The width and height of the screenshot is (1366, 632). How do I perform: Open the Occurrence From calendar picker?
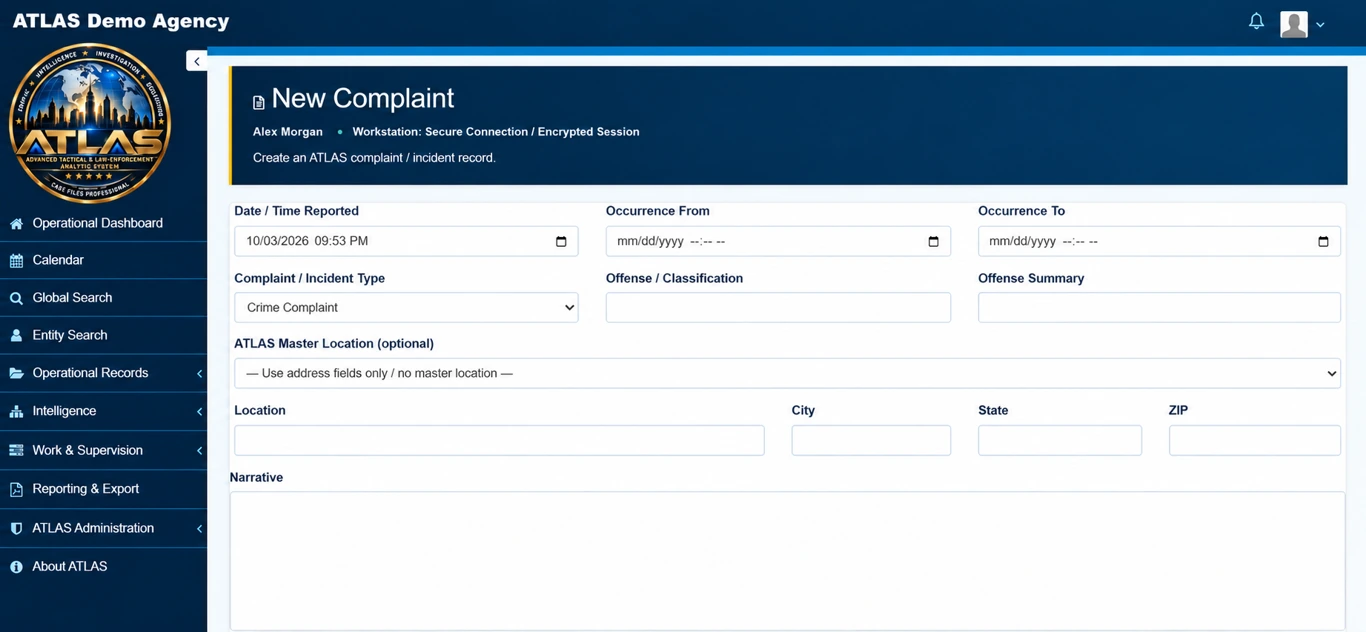click(x=933, y=241)
